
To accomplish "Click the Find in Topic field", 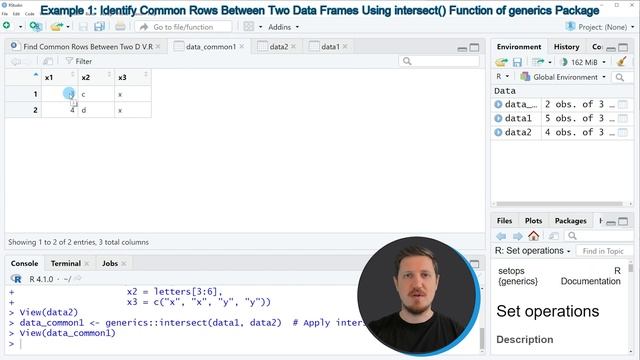I will pos(603,251).
